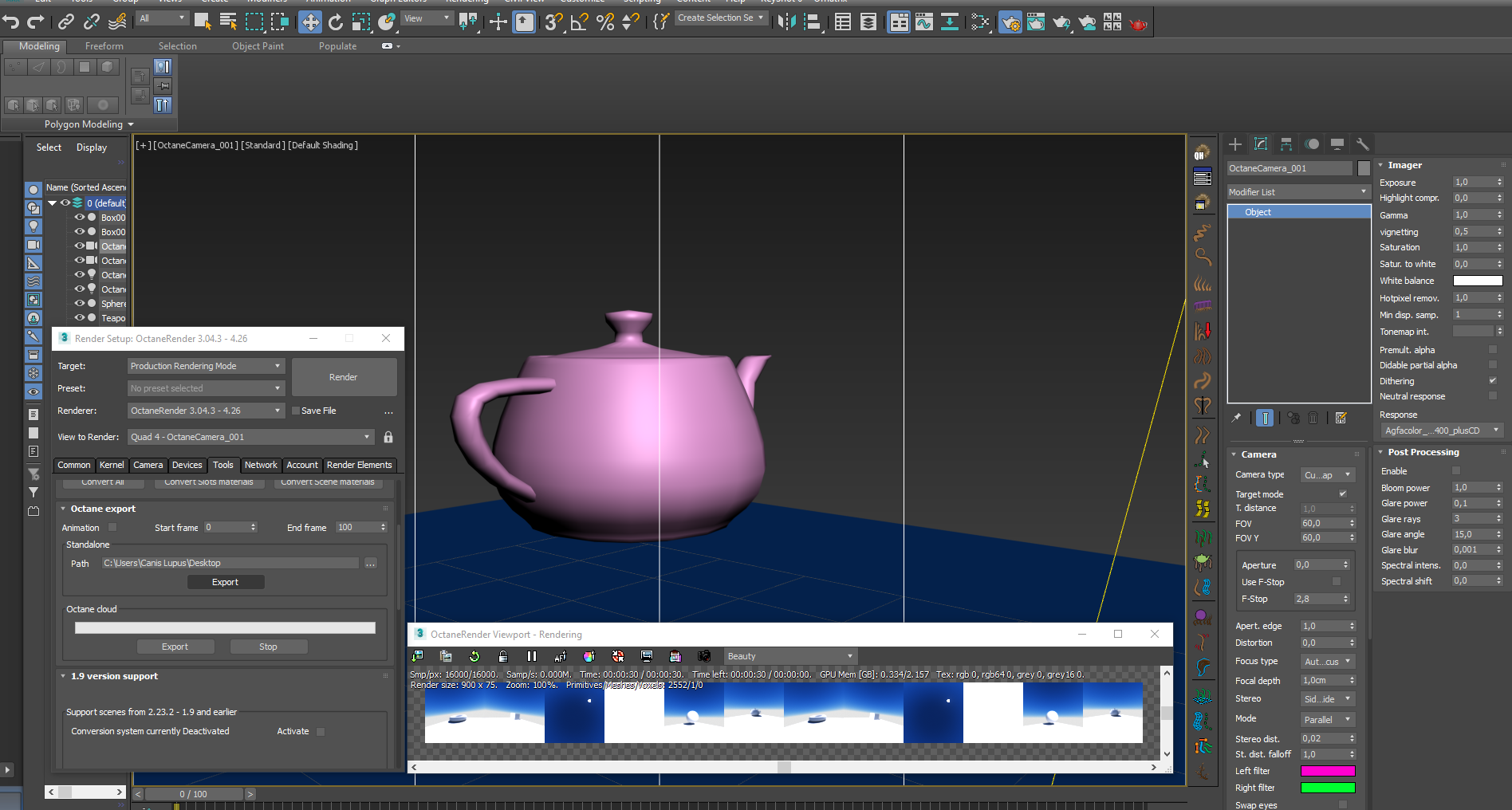Uncheck the Dithering checkbox
1512x810 pixels.
point(1493,380)
